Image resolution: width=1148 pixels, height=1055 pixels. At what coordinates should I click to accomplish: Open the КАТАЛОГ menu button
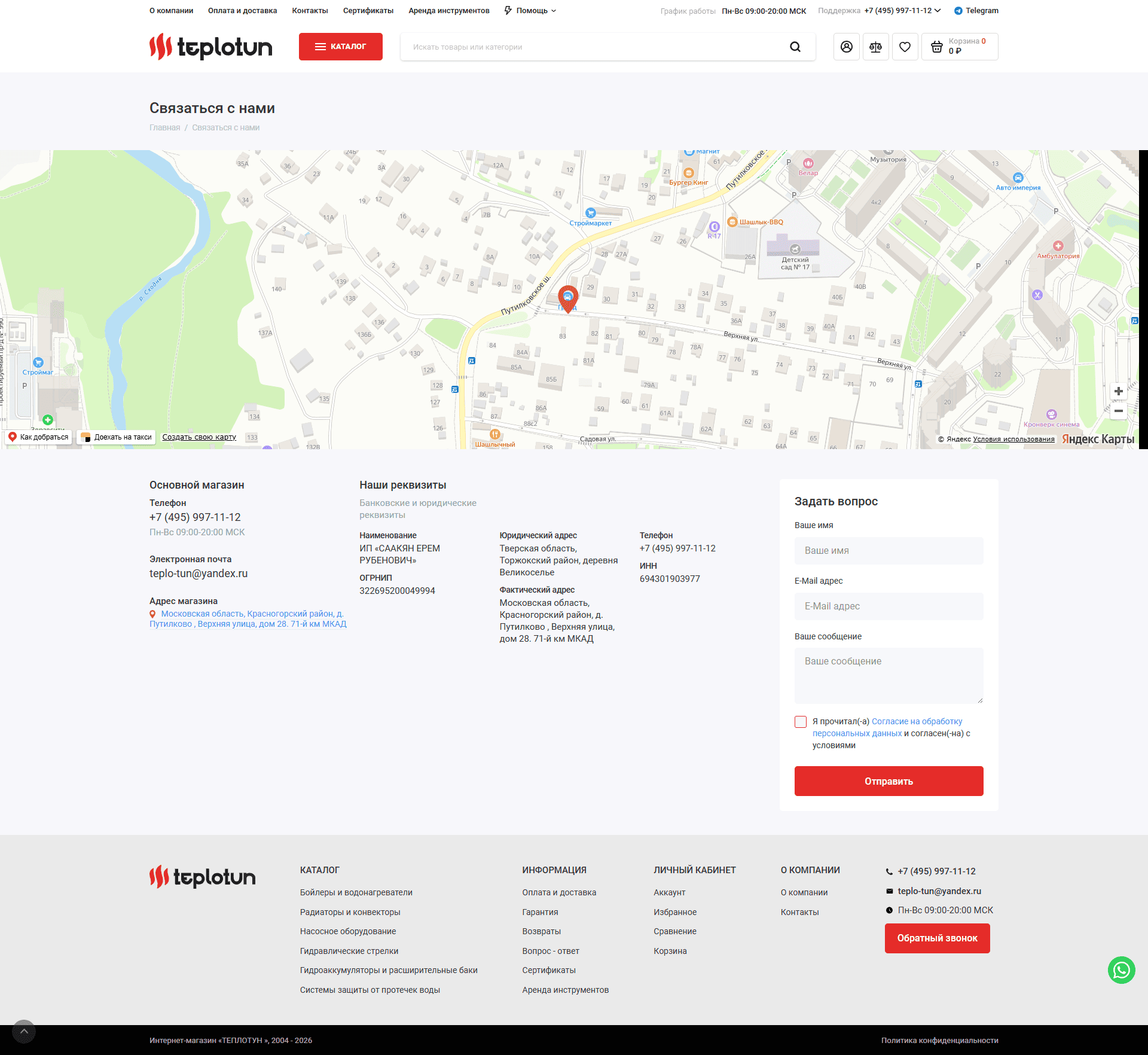coord(340,47)
